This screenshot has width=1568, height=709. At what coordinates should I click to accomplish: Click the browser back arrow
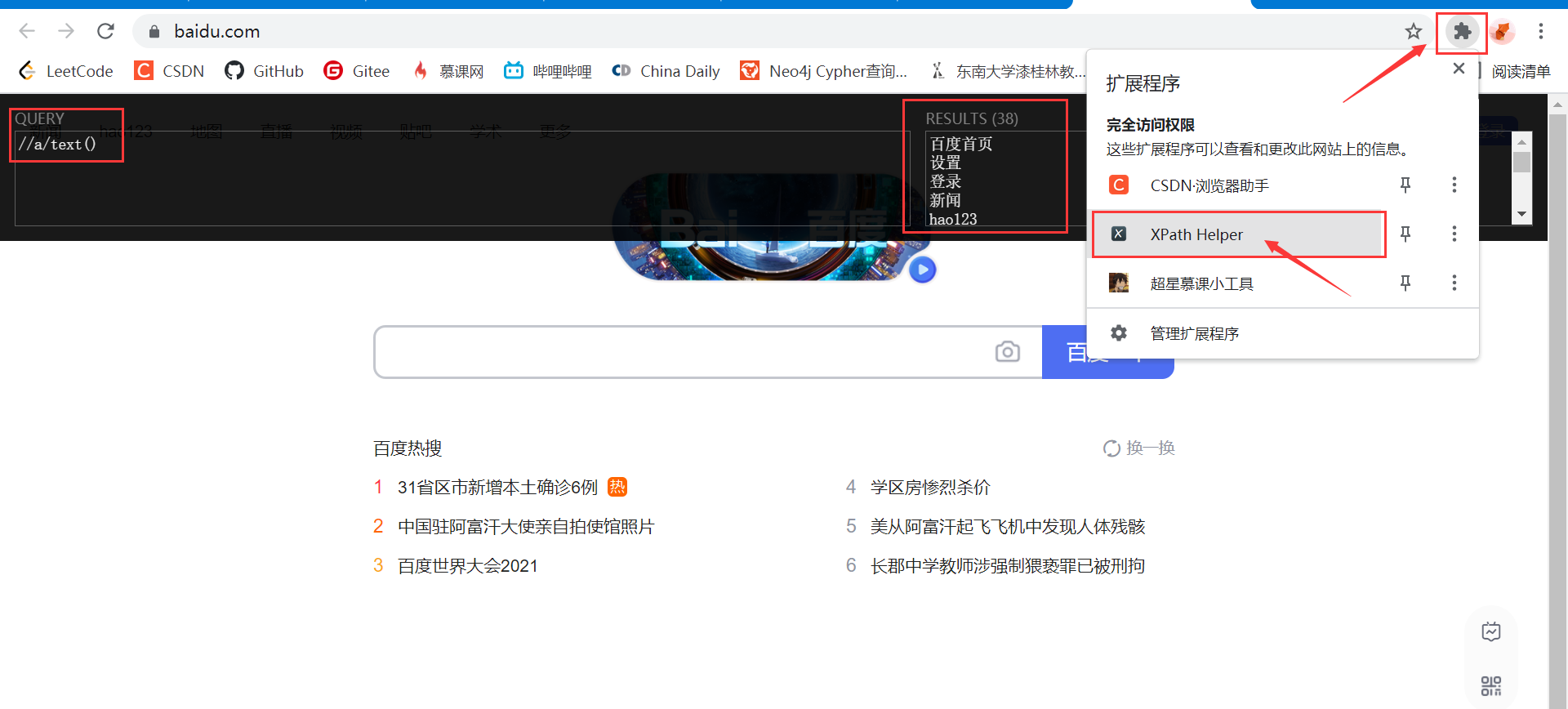click(x=27, y=31)
